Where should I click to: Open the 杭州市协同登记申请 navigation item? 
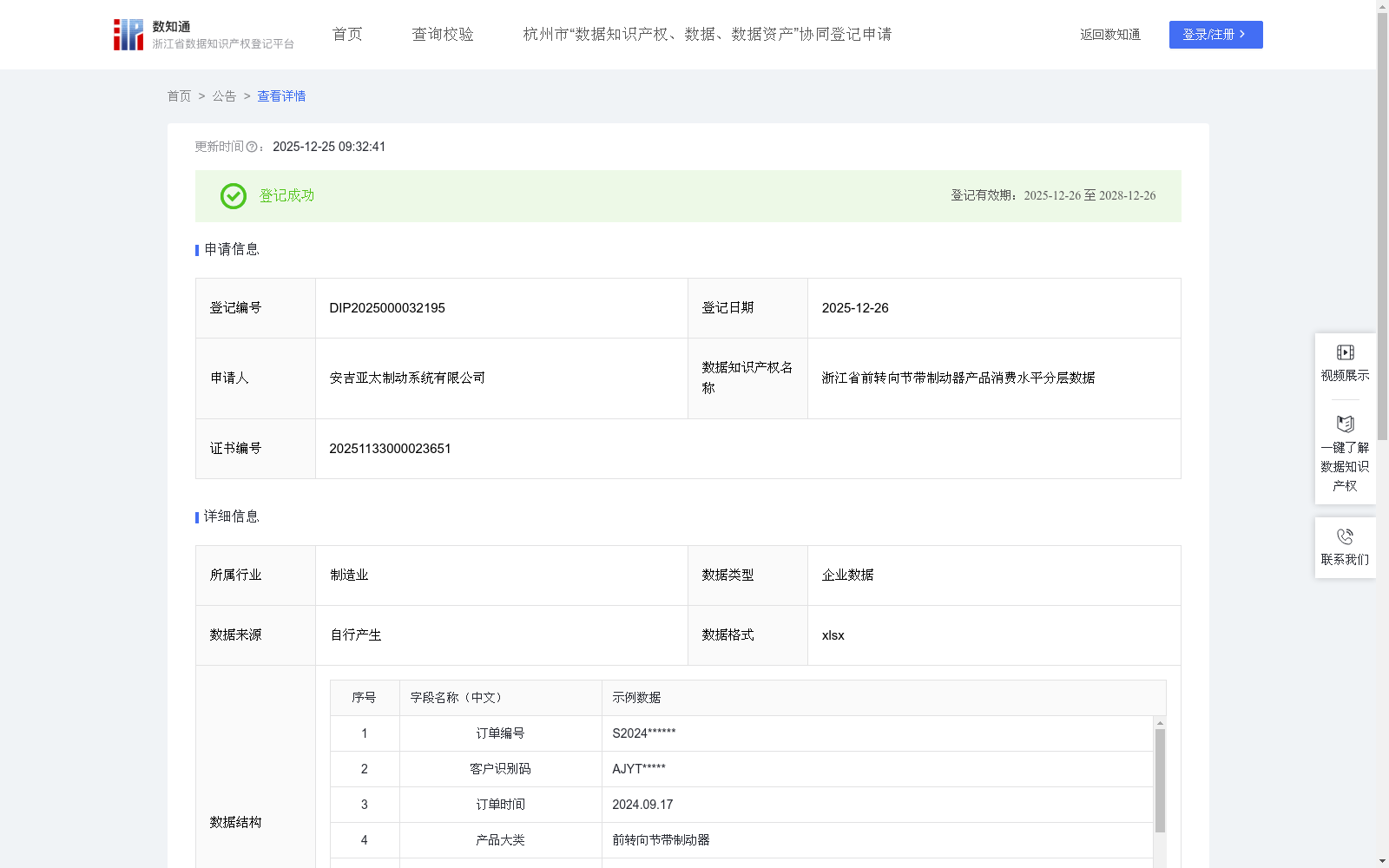click(x=708, y=34)
